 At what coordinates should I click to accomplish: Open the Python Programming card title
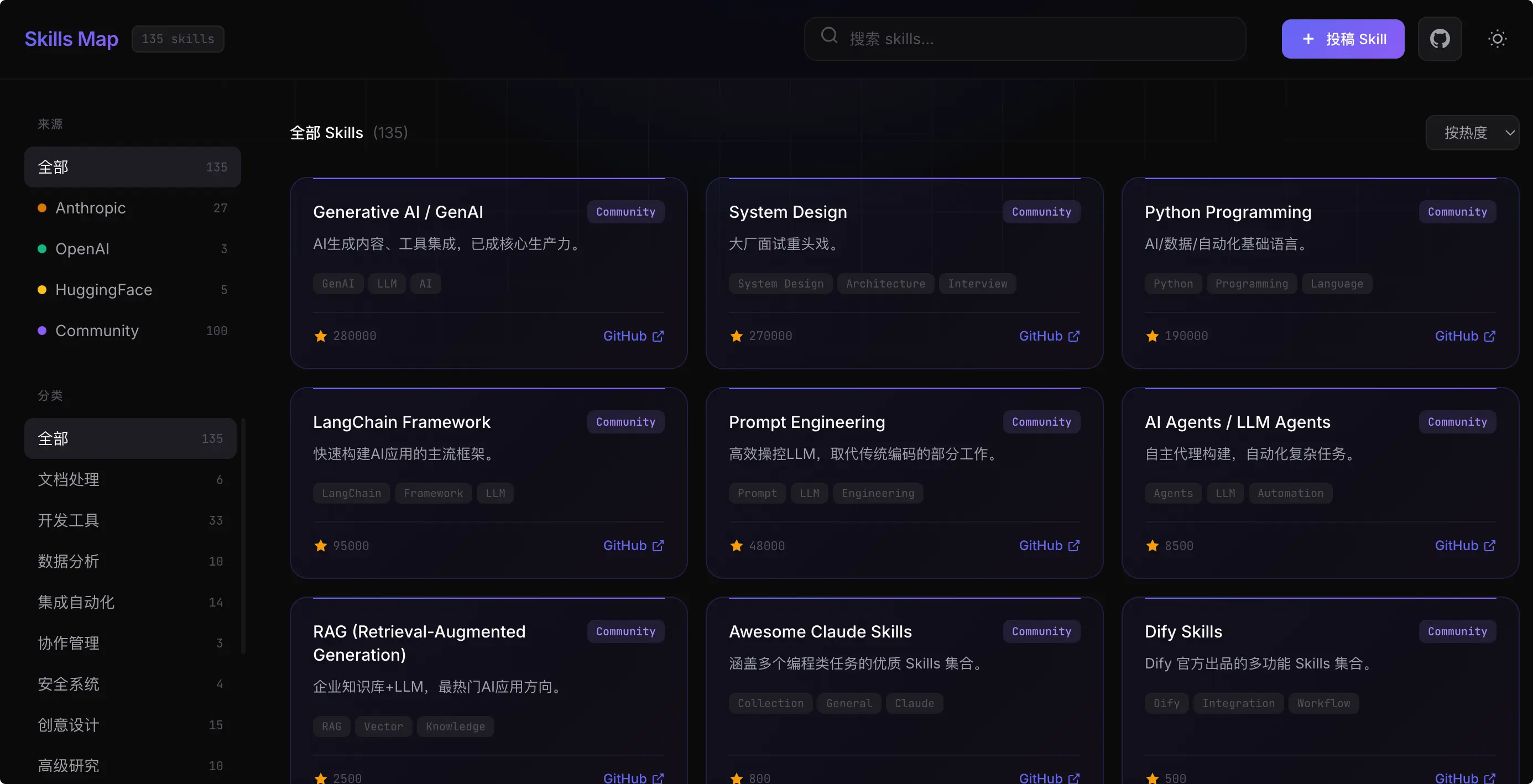pos(1228,212)
